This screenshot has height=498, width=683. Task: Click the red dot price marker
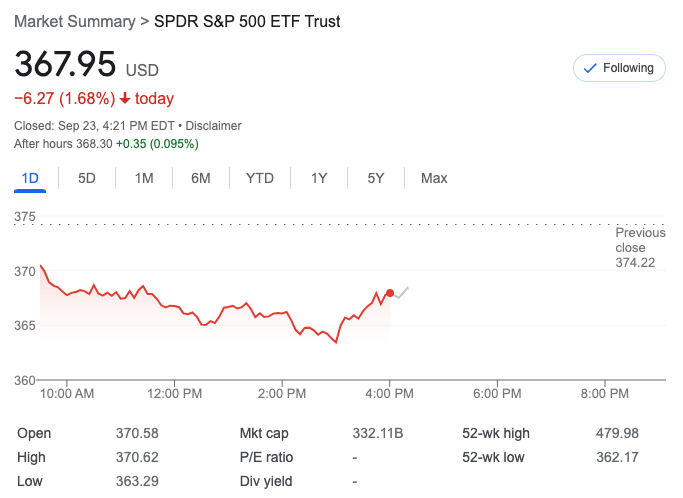(x=389, y=293)
